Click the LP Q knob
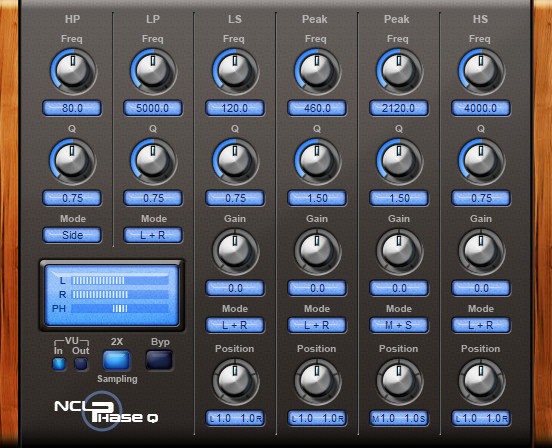 coord(153,161)
